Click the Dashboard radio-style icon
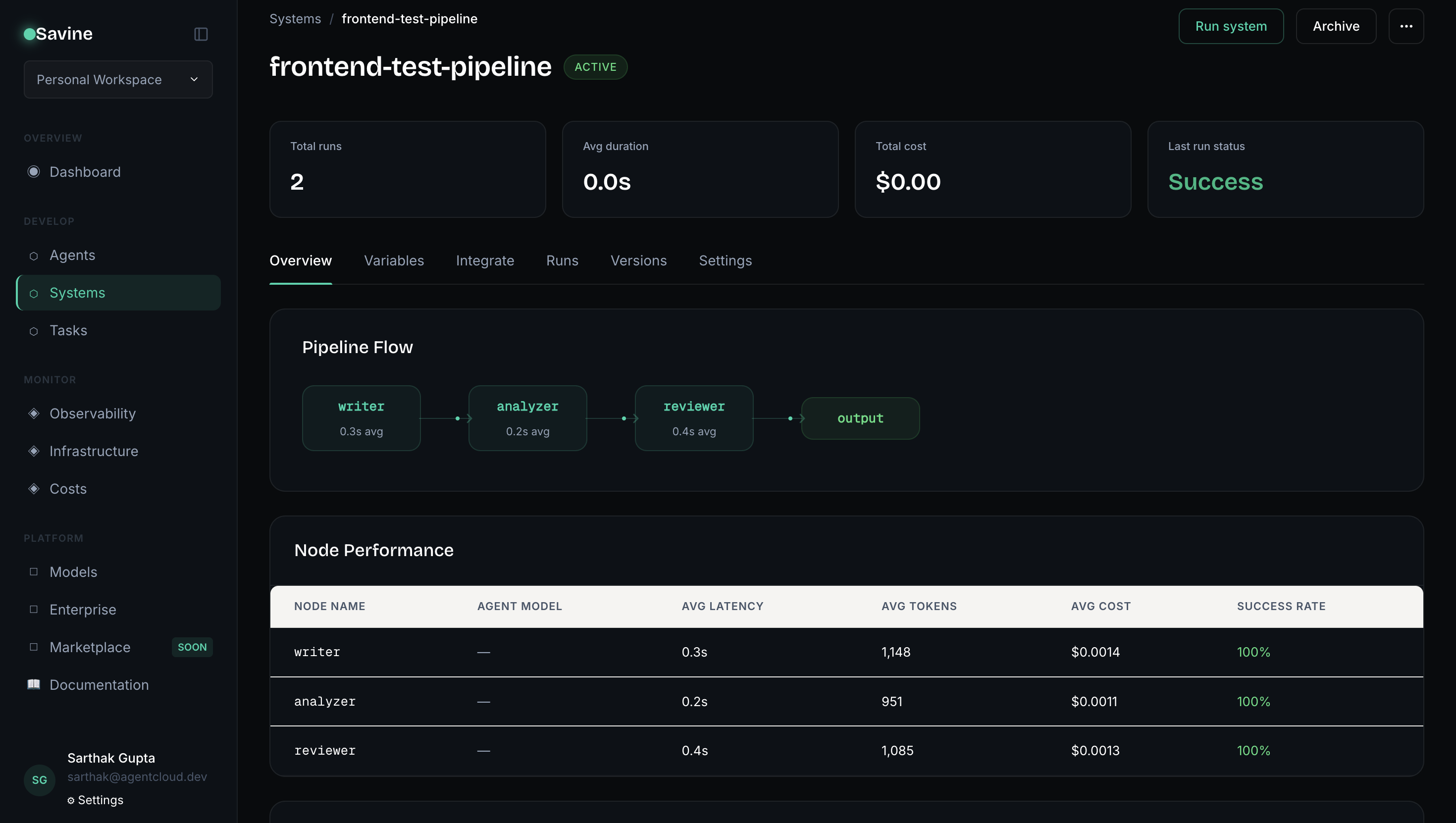This screenshot has height=823, width=1456. pos(34,172)
